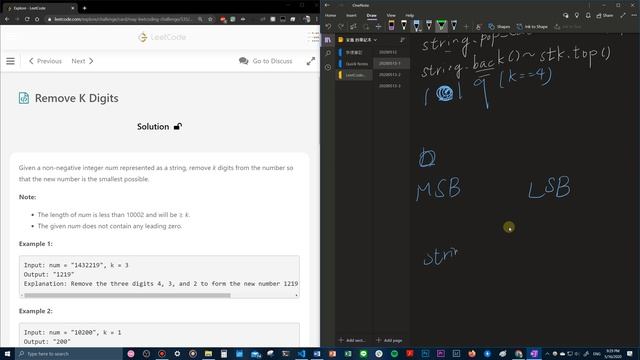
Task: Click lightbulb tell-me icon in OneNote
Action: [x=577, y=16]
